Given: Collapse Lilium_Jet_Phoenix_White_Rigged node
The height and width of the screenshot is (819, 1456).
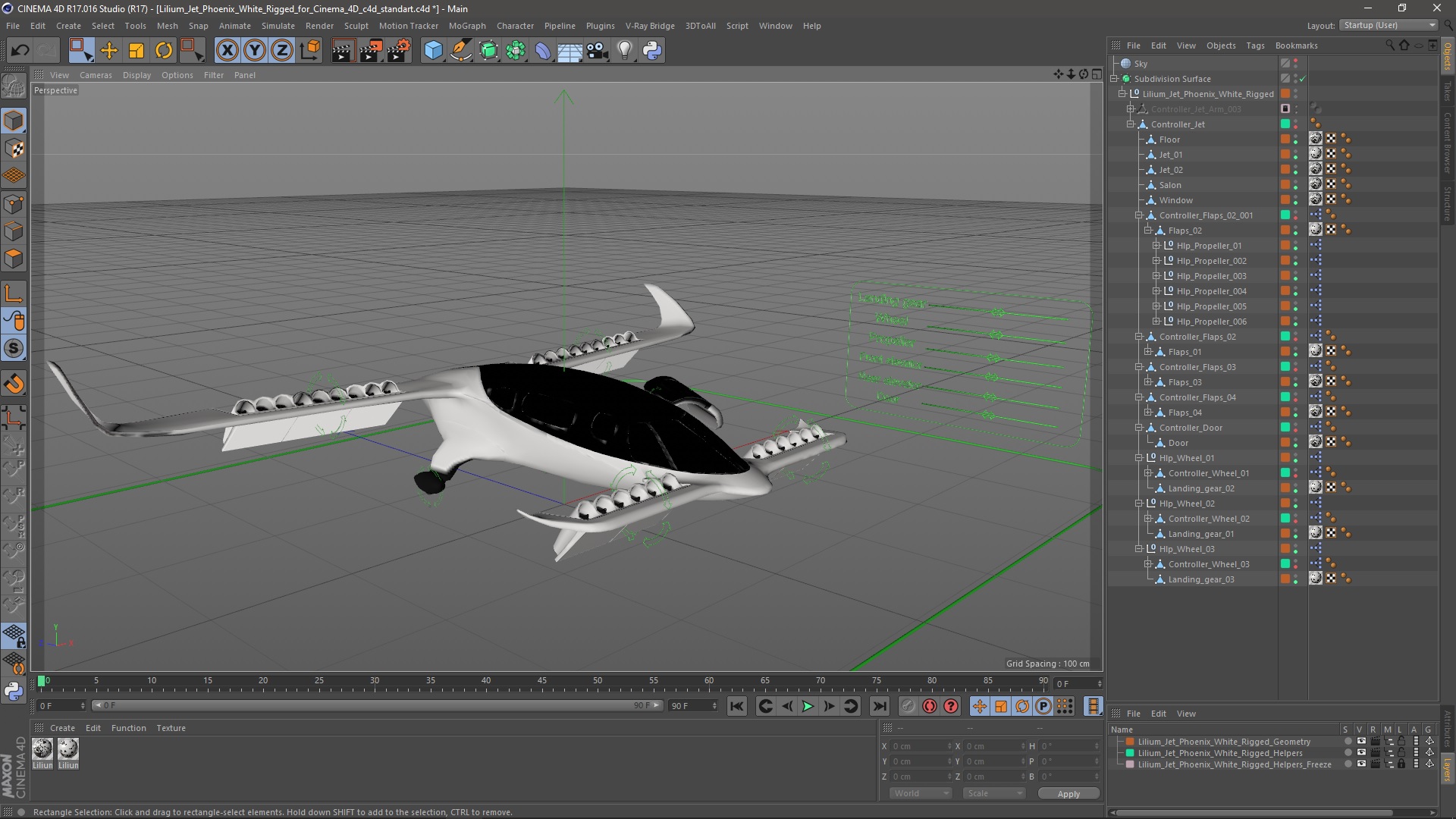Looking at the screenshot, I should [1122, 94].
